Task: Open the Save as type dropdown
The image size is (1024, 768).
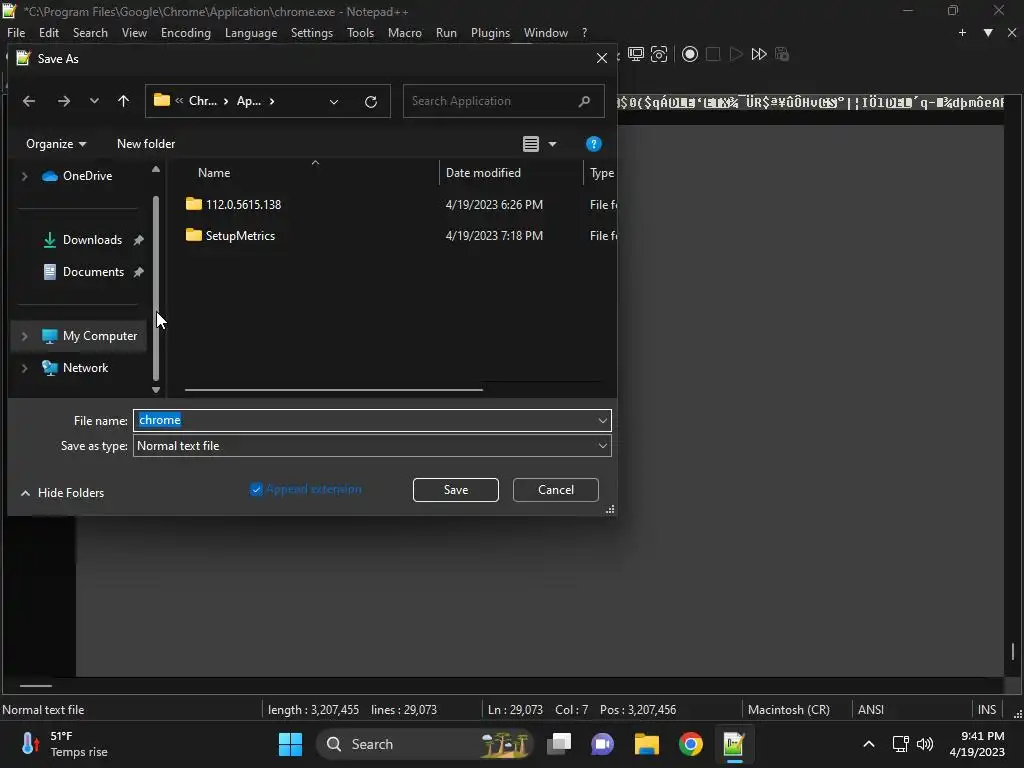Action: [602, 446]
